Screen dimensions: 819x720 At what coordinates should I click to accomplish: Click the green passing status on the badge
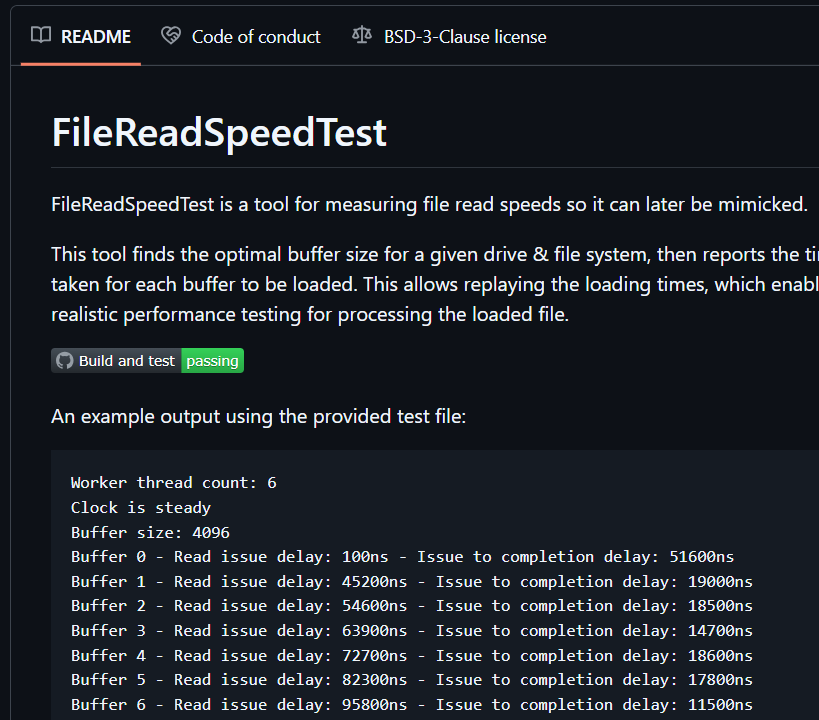click(212, 361)
